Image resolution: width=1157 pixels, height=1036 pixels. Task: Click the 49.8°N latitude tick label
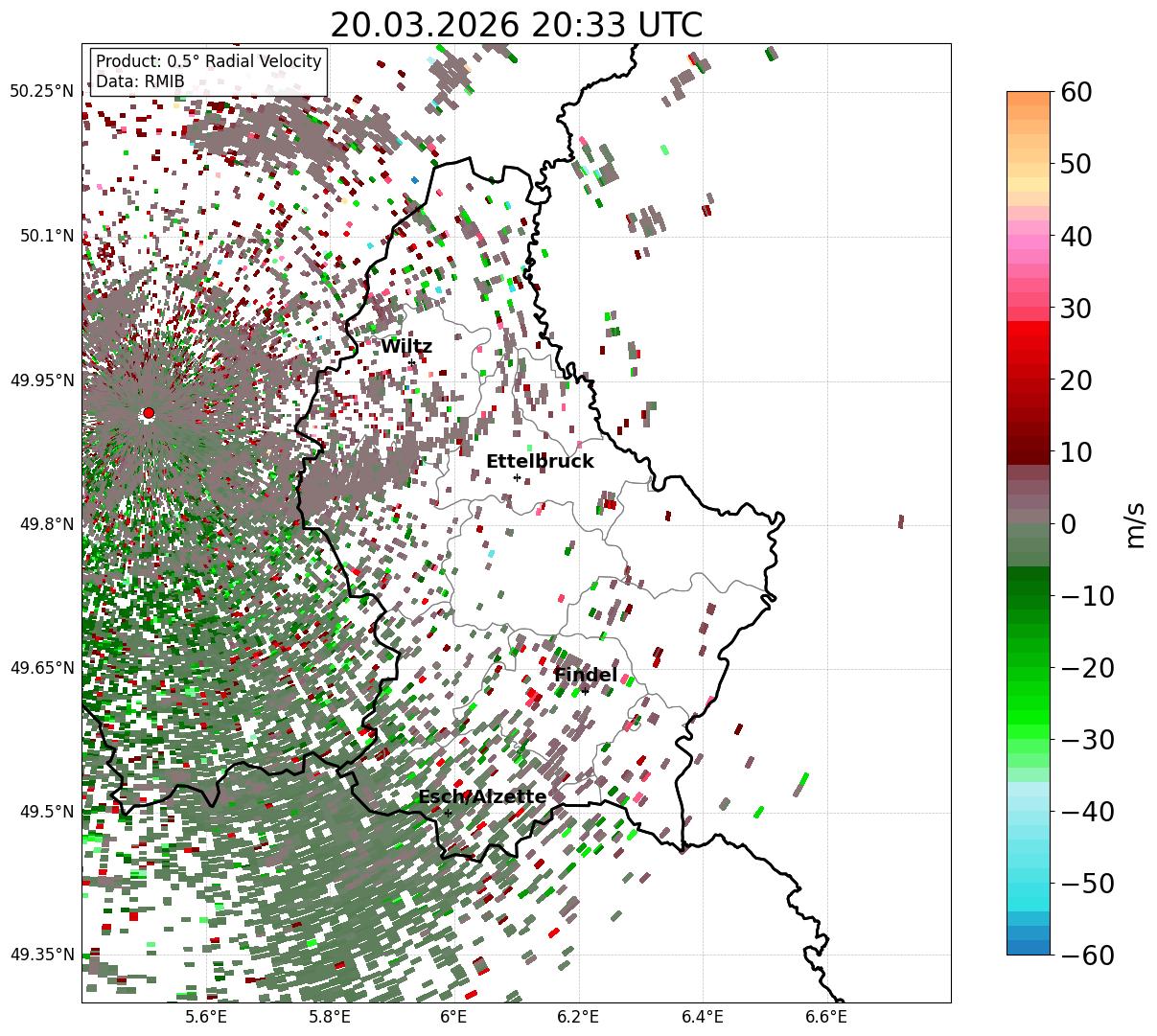pos(46,524)
